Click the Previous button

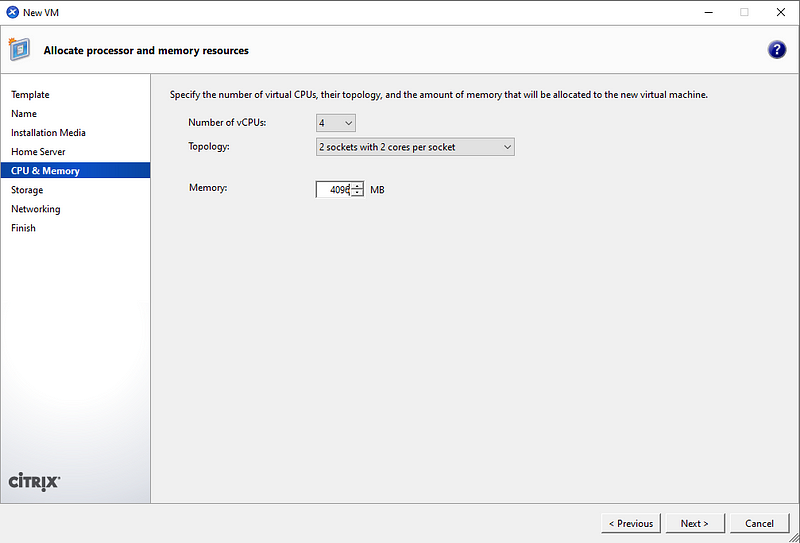point(631,524)
